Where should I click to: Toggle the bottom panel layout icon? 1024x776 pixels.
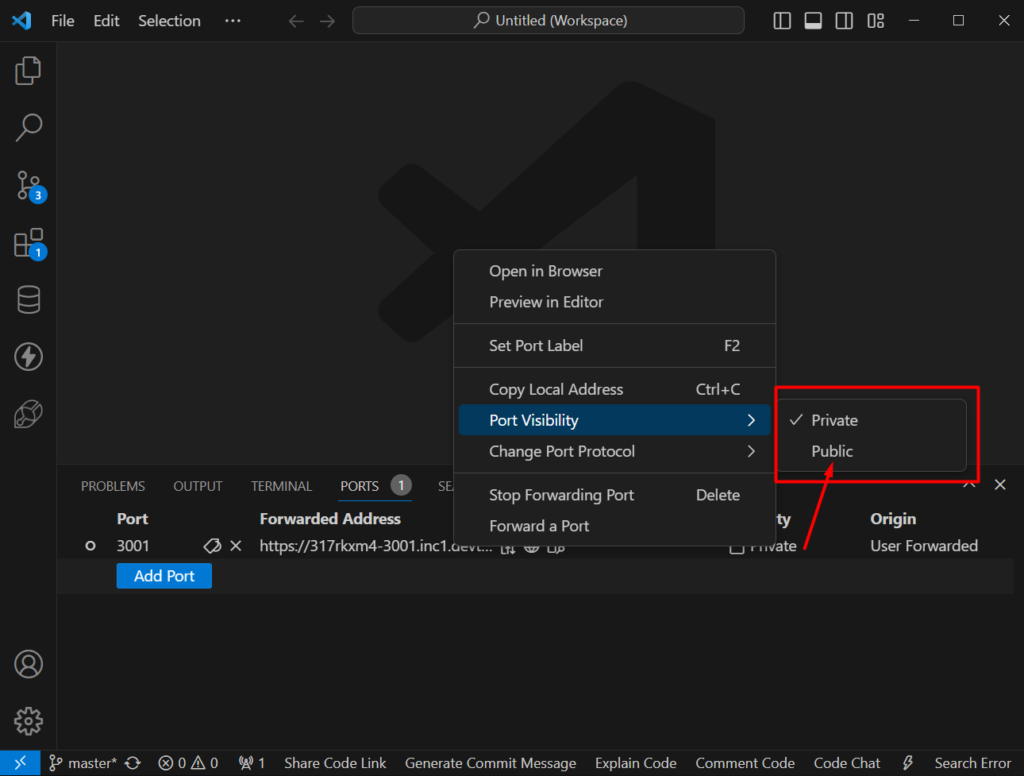pos(813,21)
